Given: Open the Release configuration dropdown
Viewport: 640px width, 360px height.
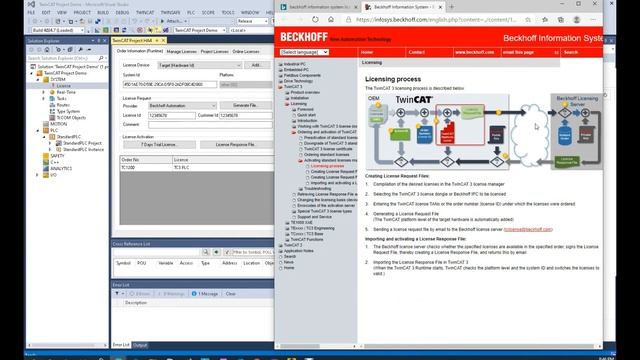Looking at the screenshot, I should tap(252, 21).
